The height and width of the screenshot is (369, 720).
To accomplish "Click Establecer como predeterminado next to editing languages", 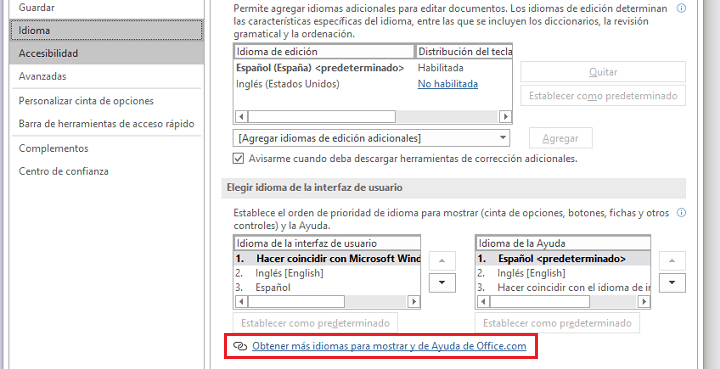I will pos(603,95).
